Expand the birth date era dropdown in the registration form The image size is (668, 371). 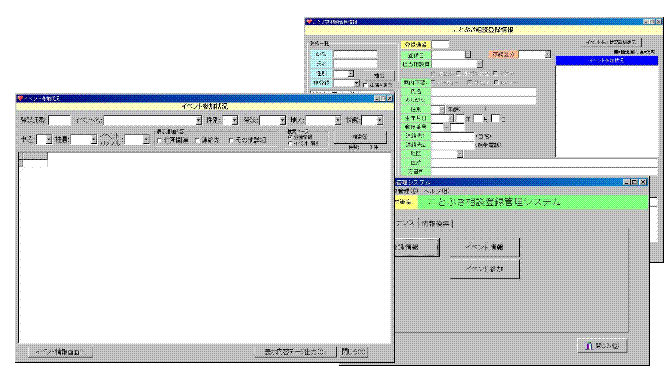450,119
